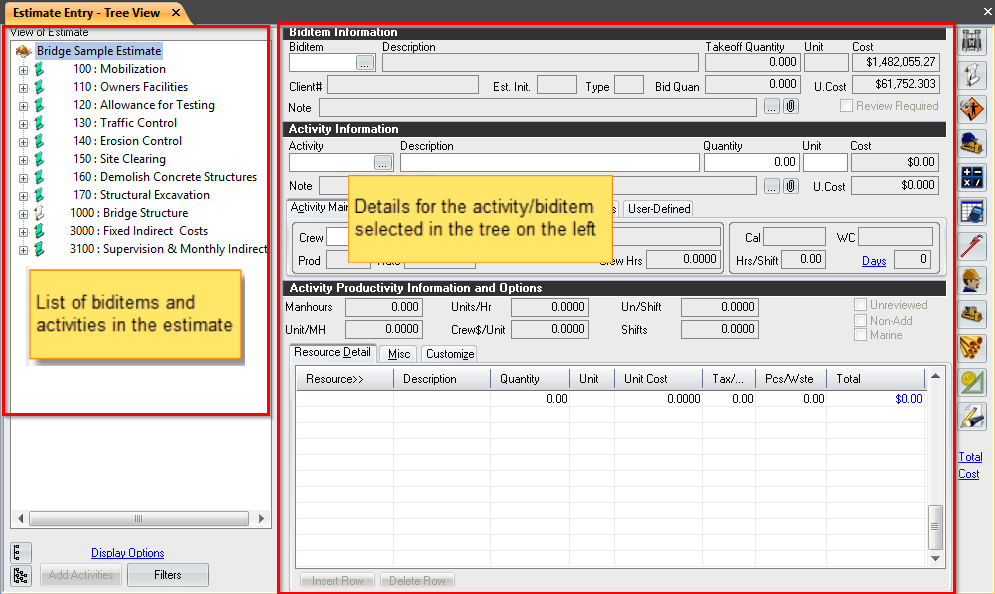Open the Customize tab

449,354
